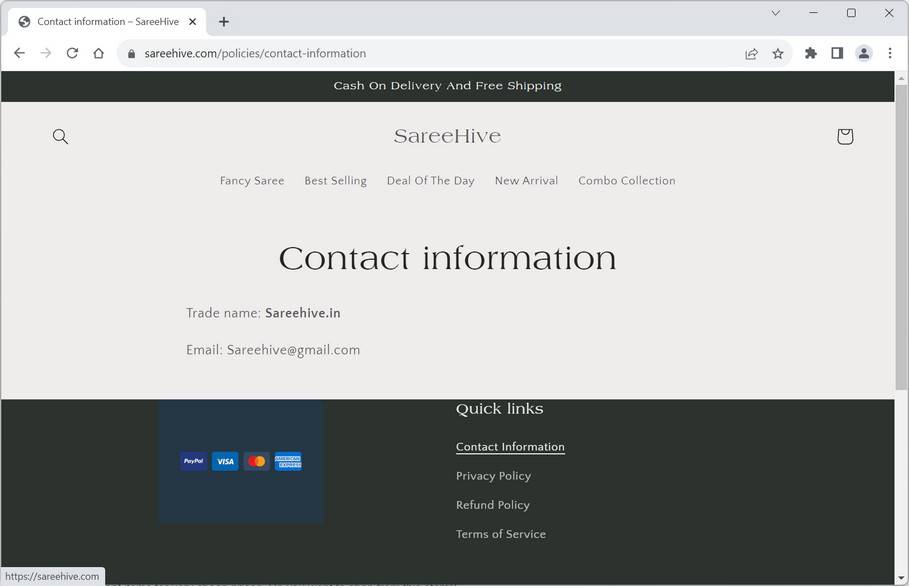The height and width of the screenshot is (586, 909).
Task: Open the search magnifier in SareeHive header
Action: (x=60, y=136)
